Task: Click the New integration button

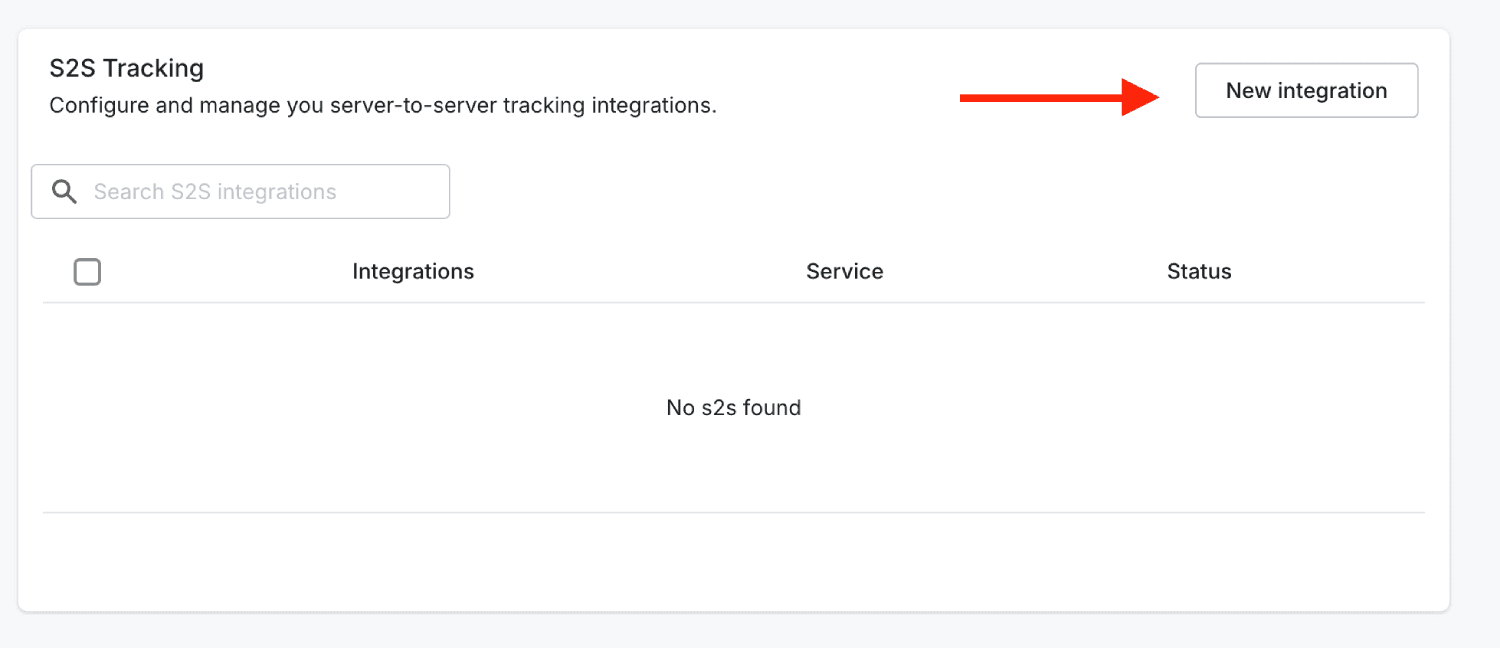Action: [1306, 90]
